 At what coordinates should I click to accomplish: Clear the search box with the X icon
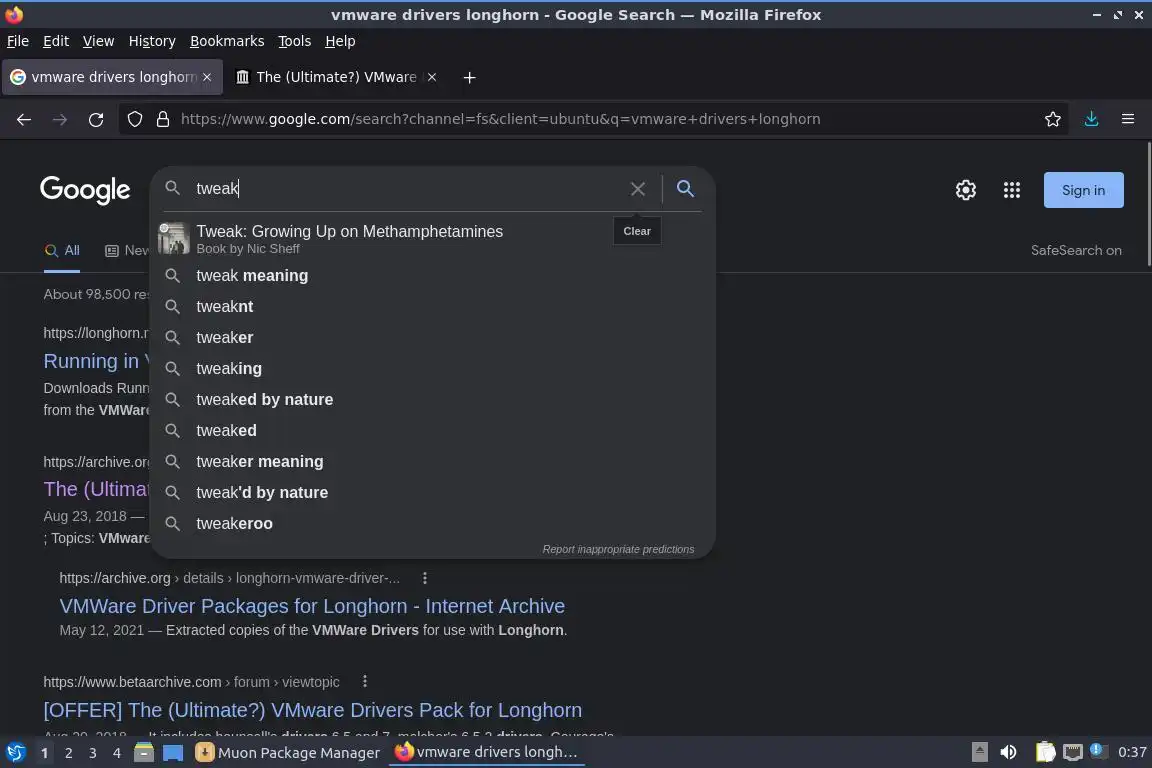point(638,189)
